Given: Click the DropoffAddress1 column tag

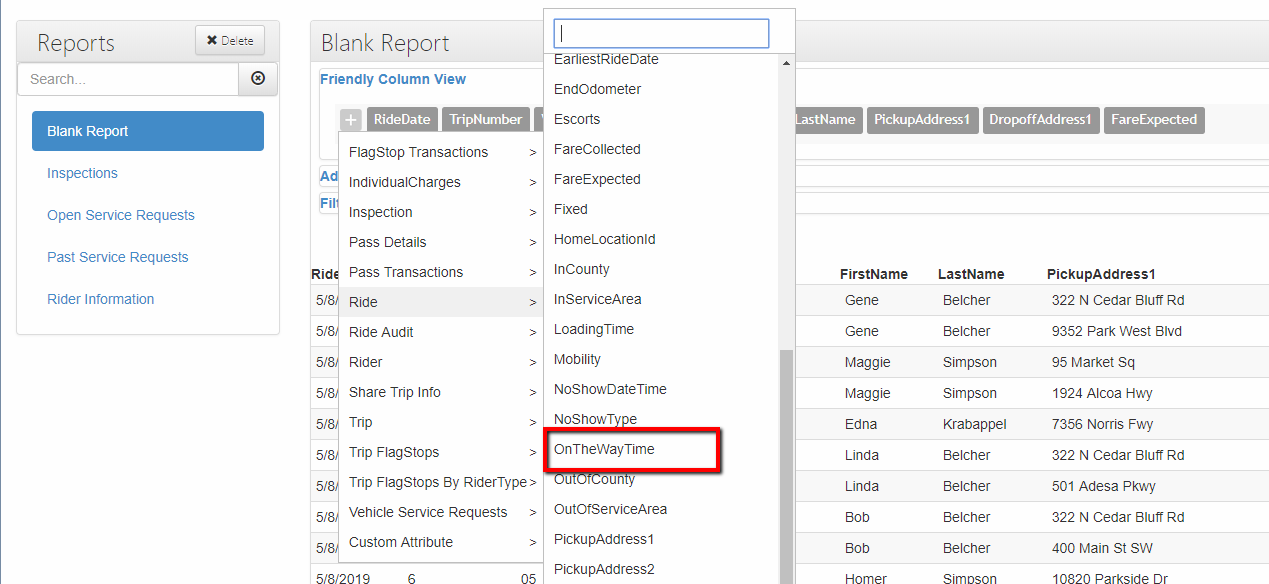Looking at the screenshot, I should click(x=1041, y=120).
